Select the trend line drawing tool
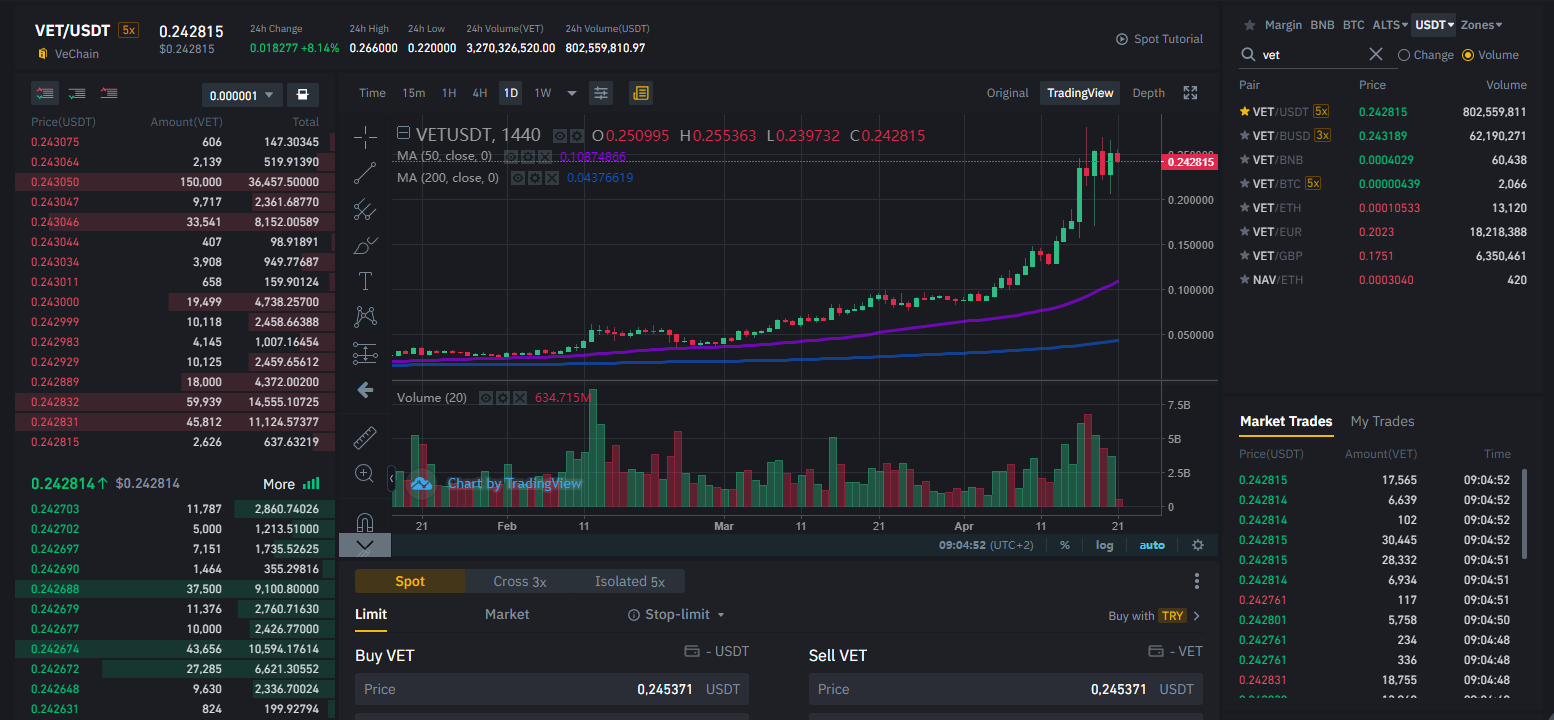The height and width of the screenshot is (720, 1554). click(x=365, y=173)
